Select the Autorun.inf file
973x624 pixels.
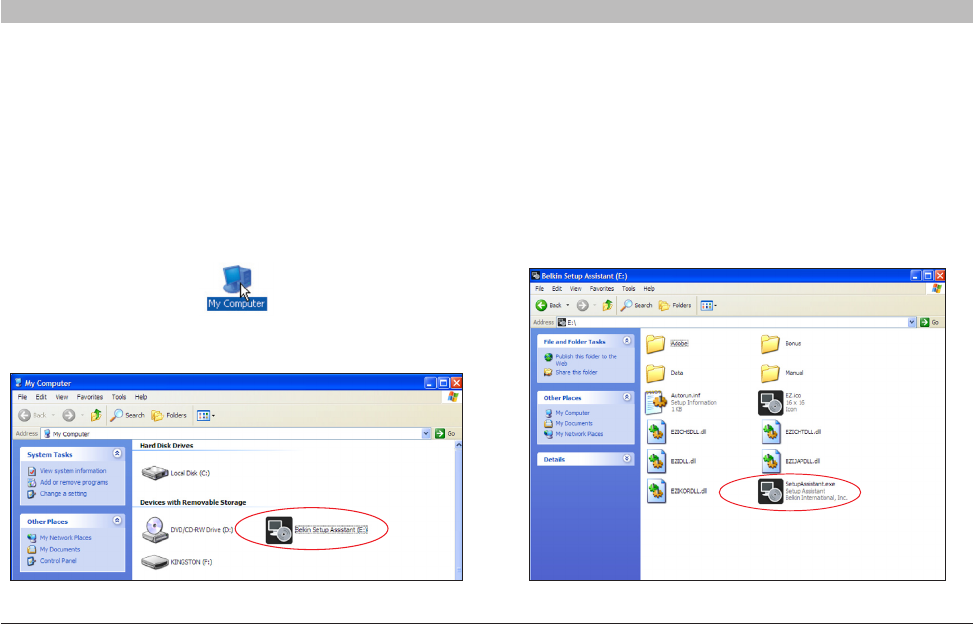[x=681, y=403]
